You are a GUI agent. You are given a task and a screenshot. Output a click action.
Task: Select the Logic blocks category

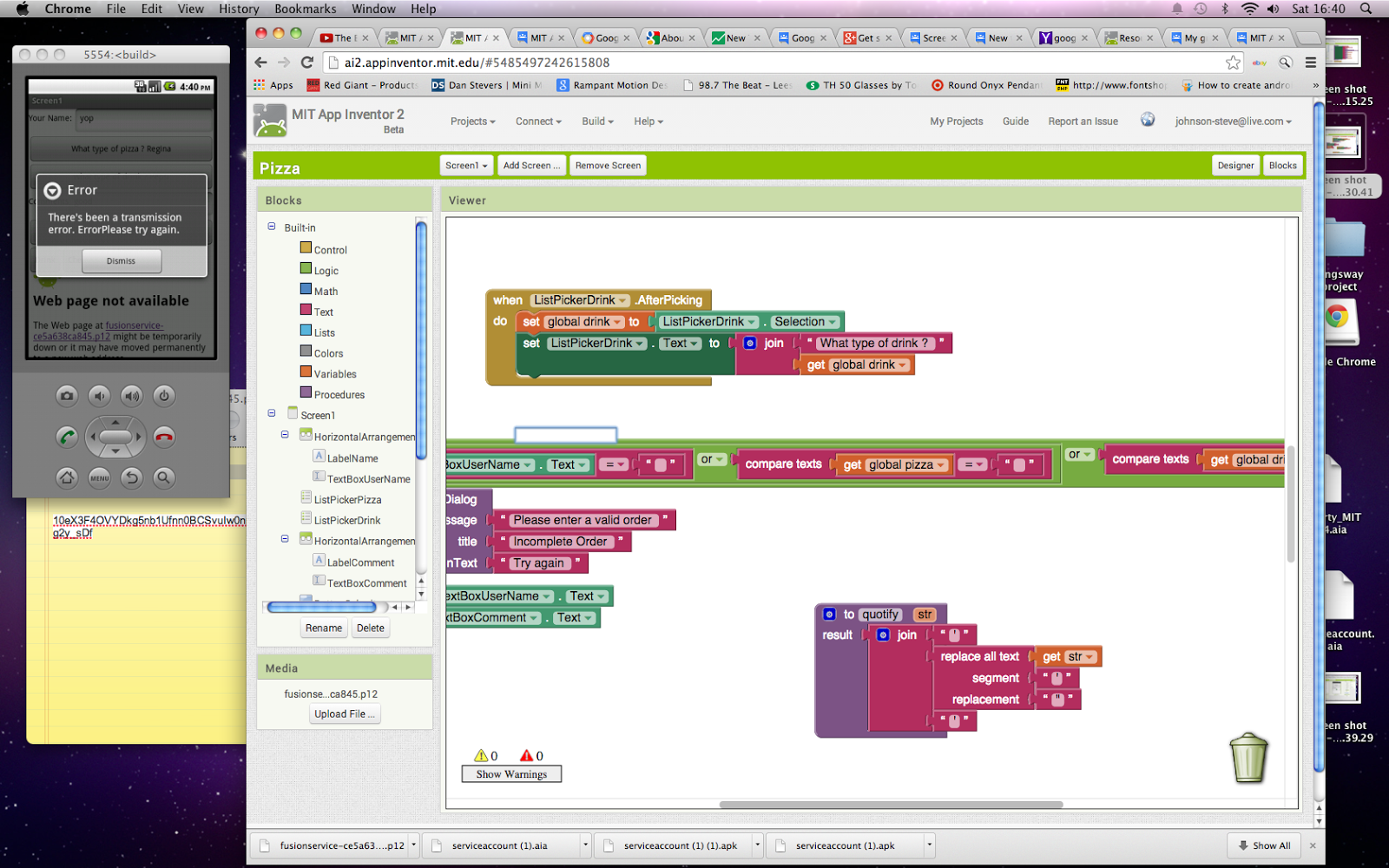coord(319,270)
